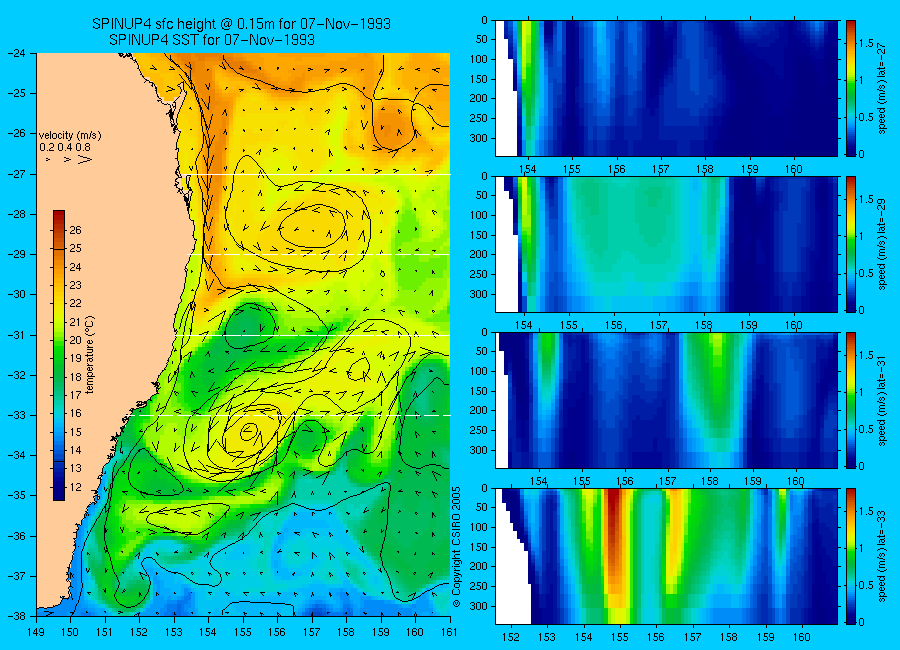Click the "0.5" tick on the lat=-33 speed color bar
The height and width of the screenshot is (650, 900).
coord(867,585)
